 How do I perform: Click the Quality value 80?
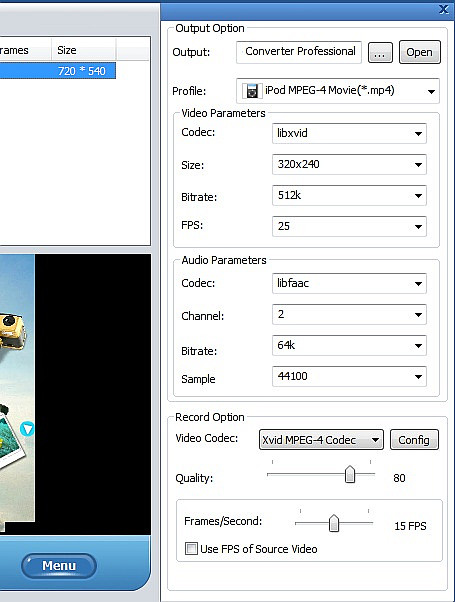click(x=399, y=478)
